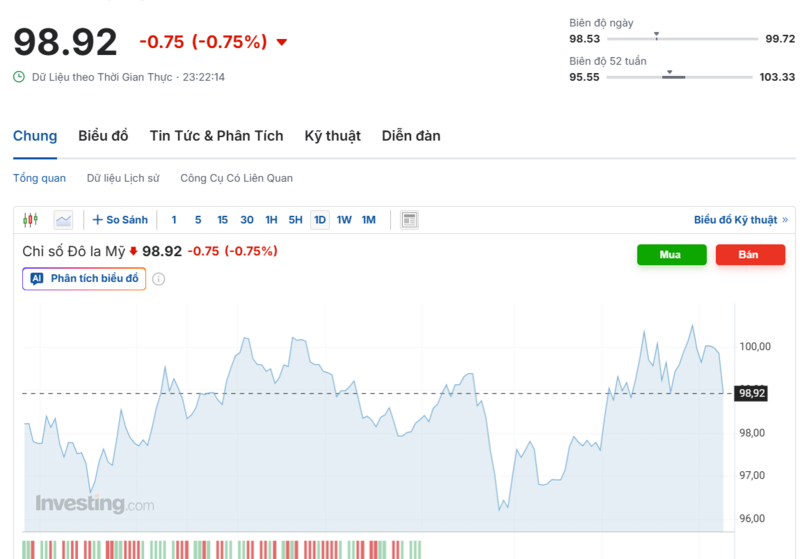
Task: Select the 5 minute interval
Action: pyautogui.click(x=198, y=220)
